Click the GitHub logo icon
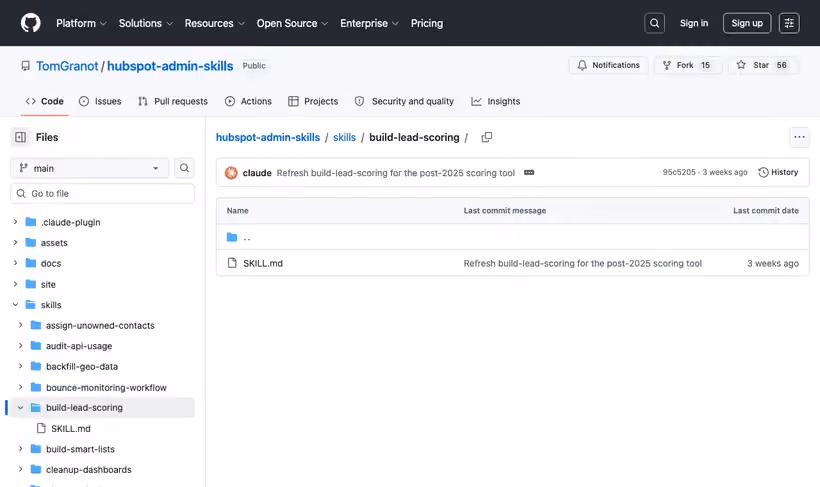 tap(30, 23)
